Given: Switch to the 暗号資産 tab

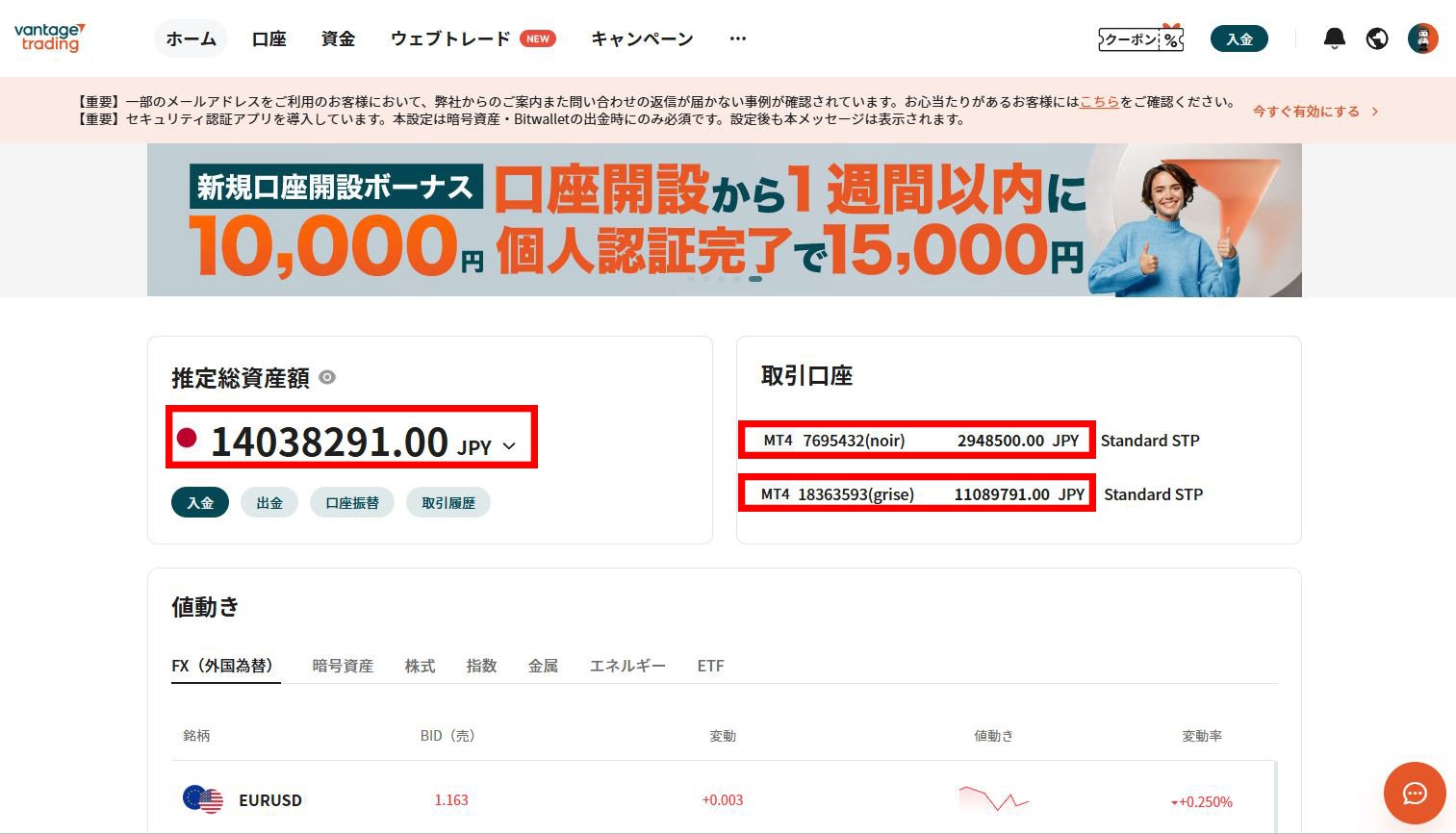Looking at the screenshot, I should pyautogui.click(x=343, y=666).
